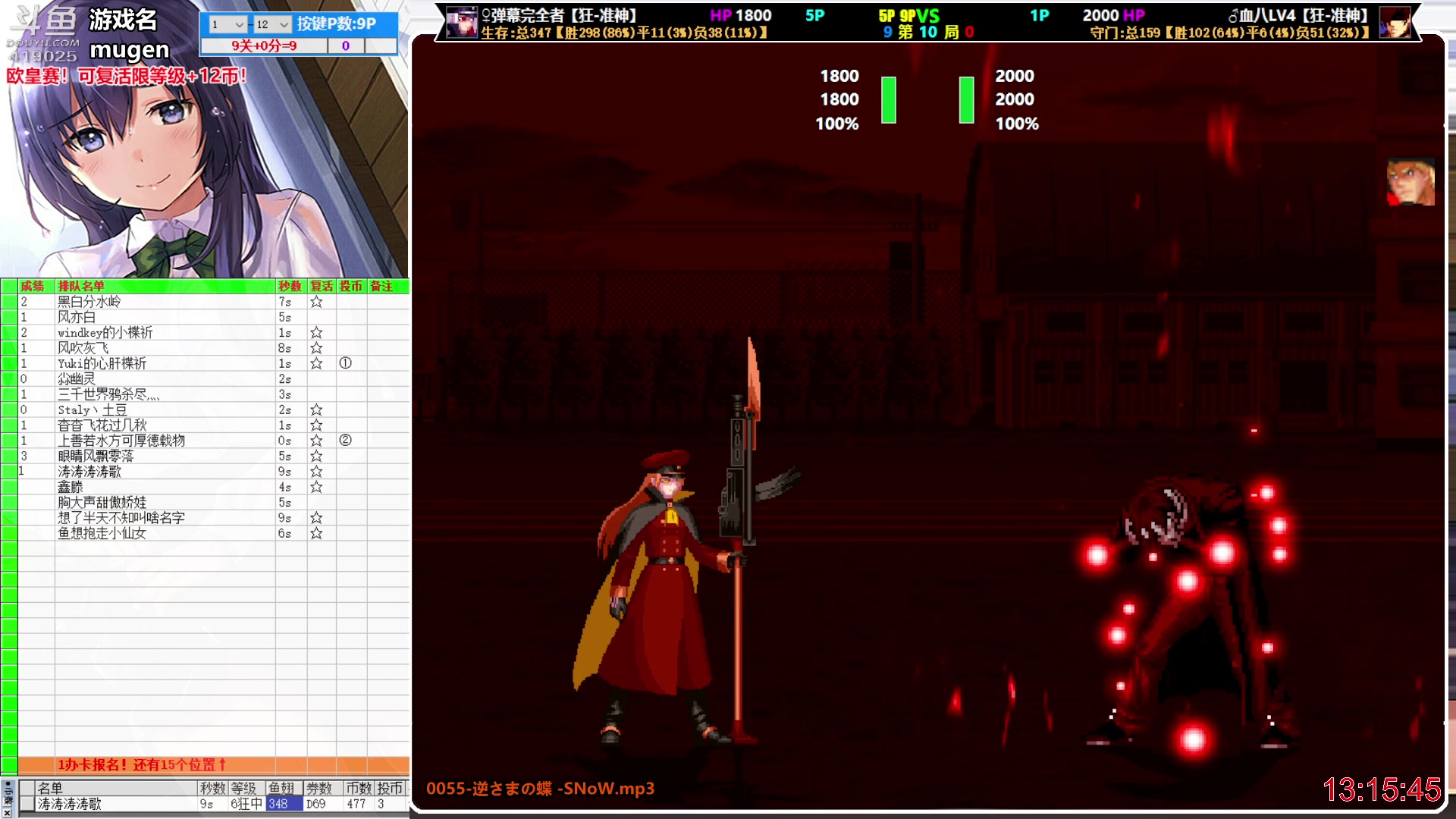Click the revive star for 涛涛涛涛歌 queue row
Viewport: 1456px width, 819px height.
click(x=316, y=472)
